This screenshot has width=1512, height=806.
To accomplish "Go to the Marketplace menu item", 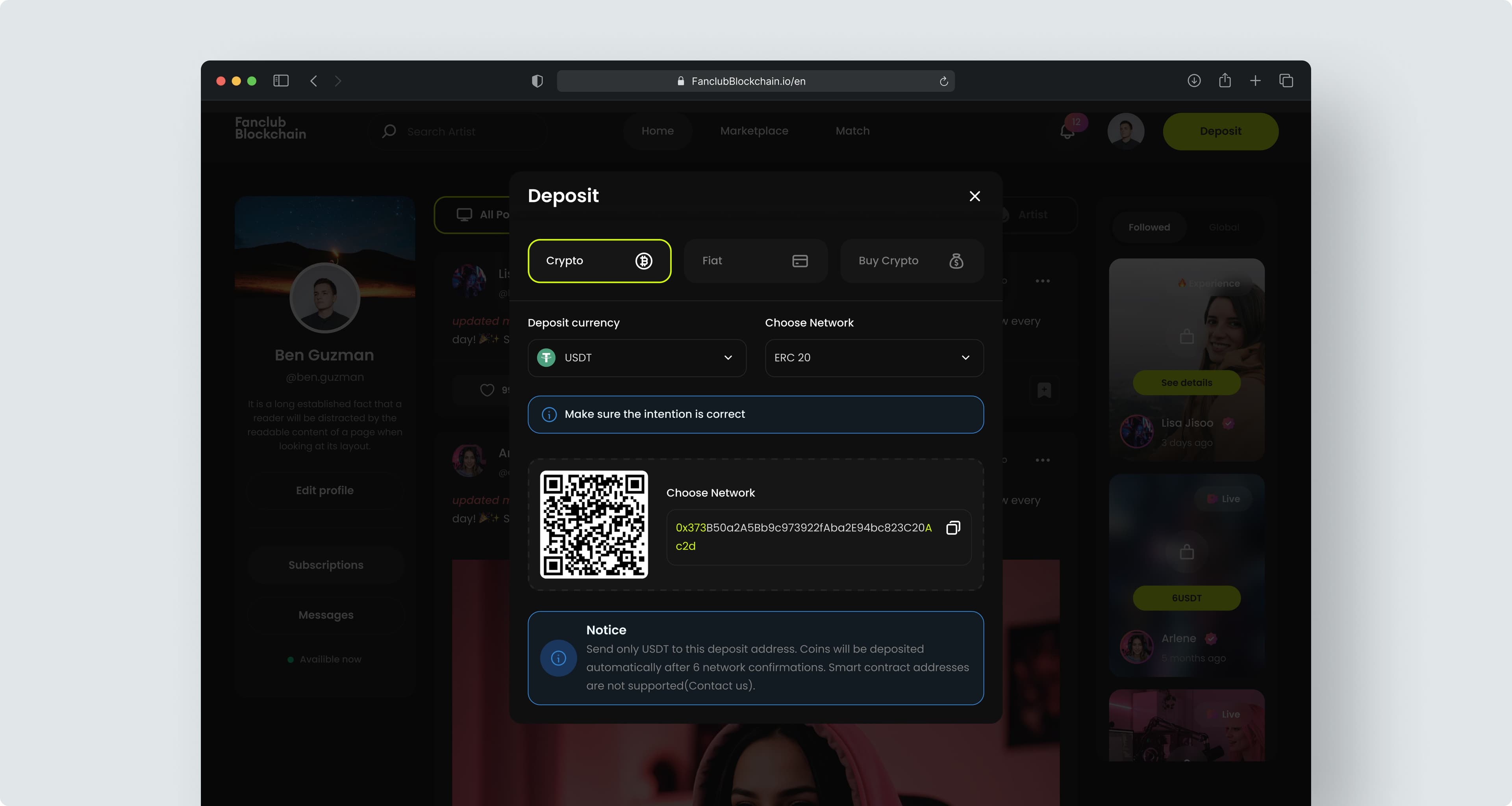I will point(754,131).
